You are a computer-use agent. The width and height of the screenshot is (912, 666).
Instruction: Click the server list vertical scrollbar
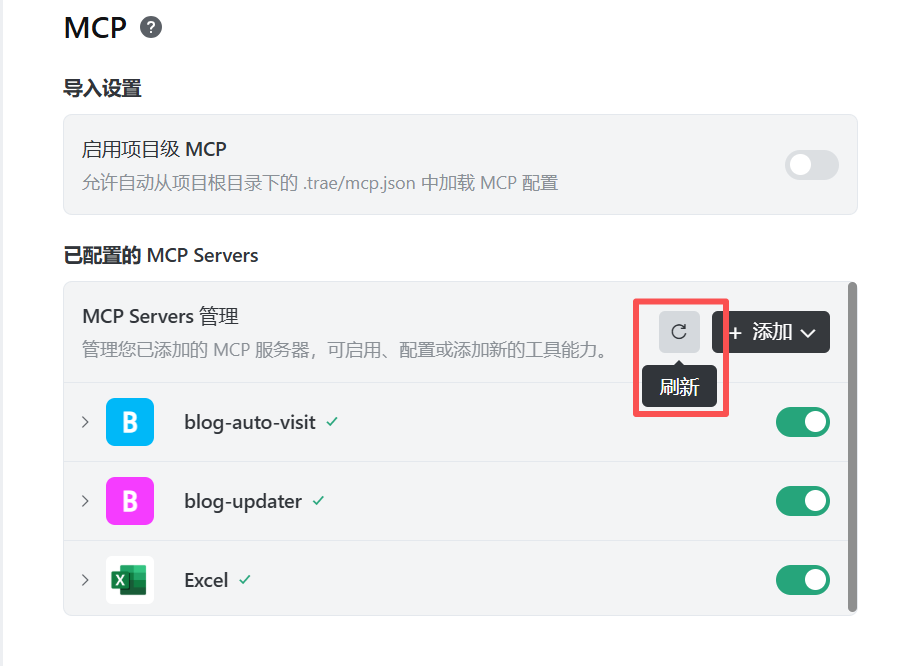(852, 447)
